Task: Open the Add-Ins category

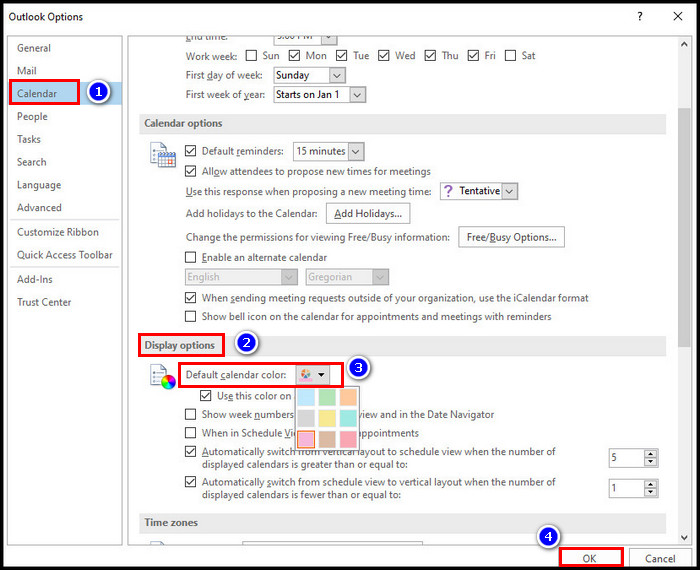Action: [x=35, y=279]
